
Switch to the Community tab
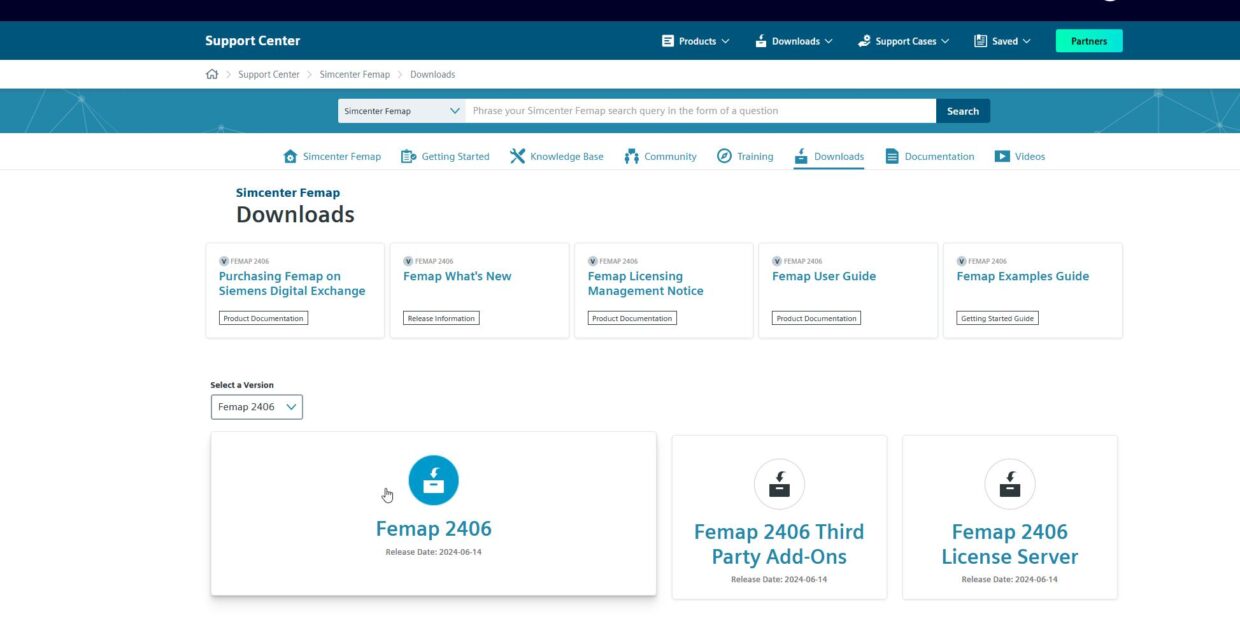click(660, 156)
